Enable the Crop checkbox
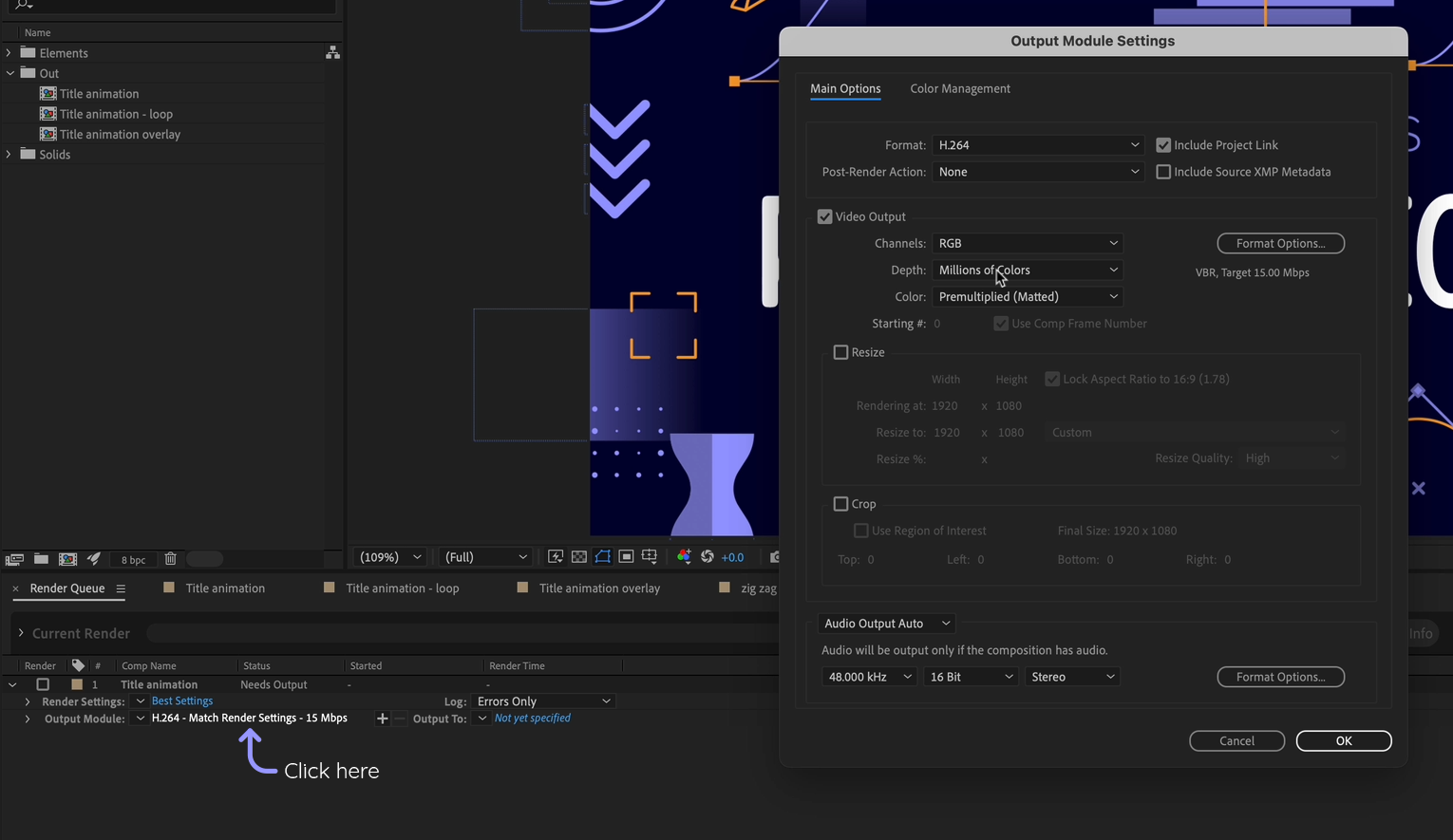This screenshot has height=840, width=1453. coord(840,503)
